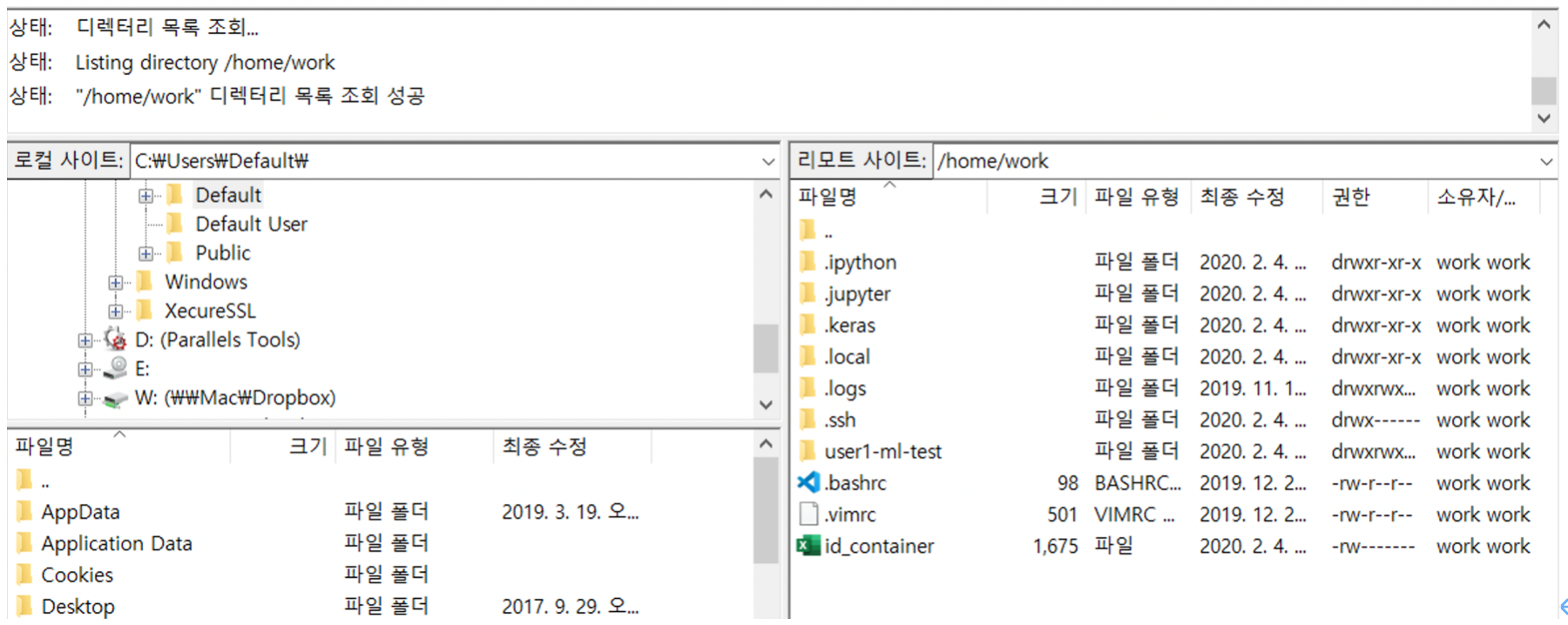The height and width of the screenshot is (625, 1568).
Task: Sort local files by 최종 수정 column
Action: [x=571, y=447]
